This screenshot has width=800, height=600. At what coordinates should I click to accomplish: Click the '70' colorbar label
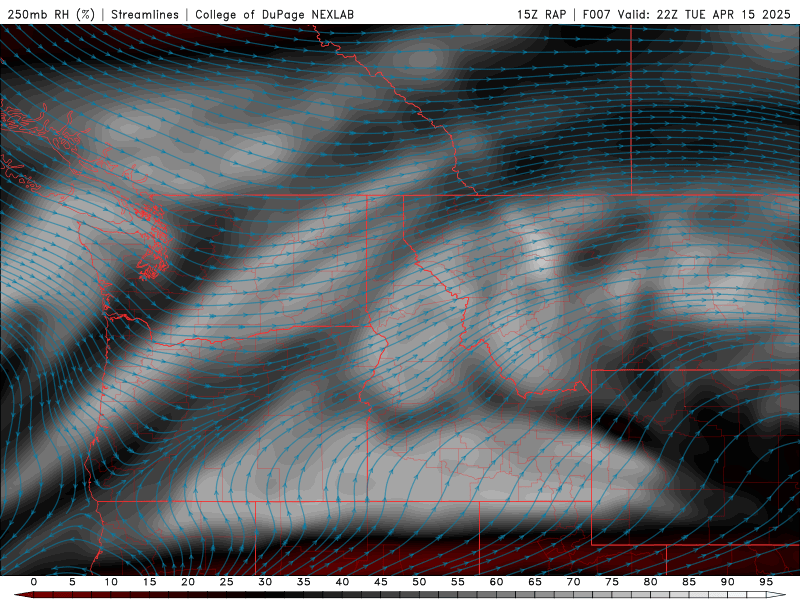tap(573, 582)
